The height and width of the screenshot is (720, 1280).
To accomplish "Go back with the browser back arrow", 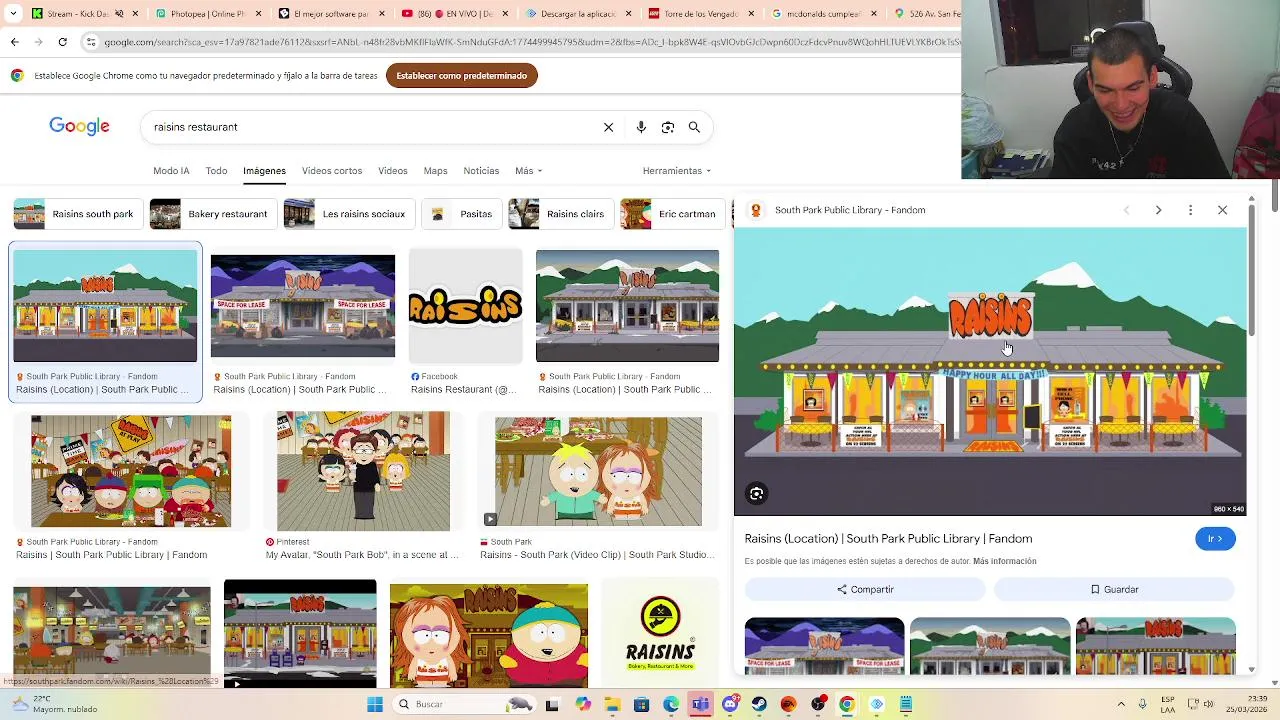I will (x=14, y=42).
